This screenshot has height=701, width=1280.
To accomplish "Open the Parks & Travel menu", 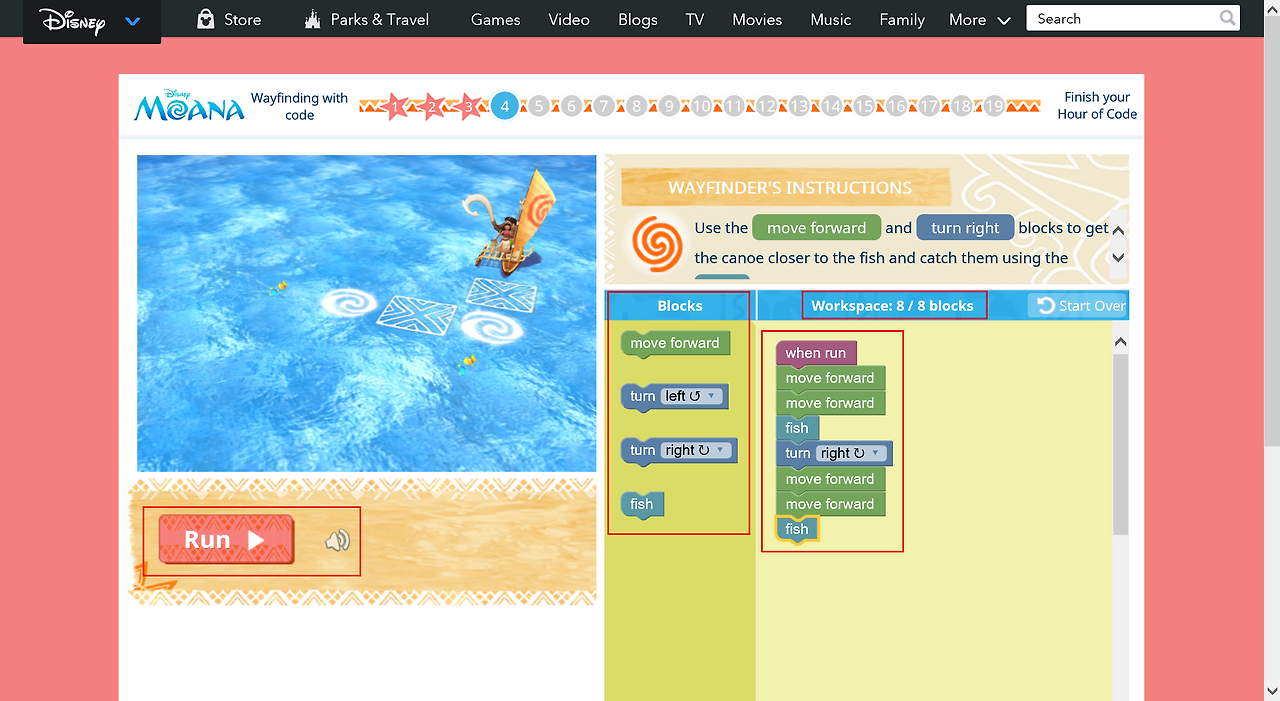I will (366, 19).
